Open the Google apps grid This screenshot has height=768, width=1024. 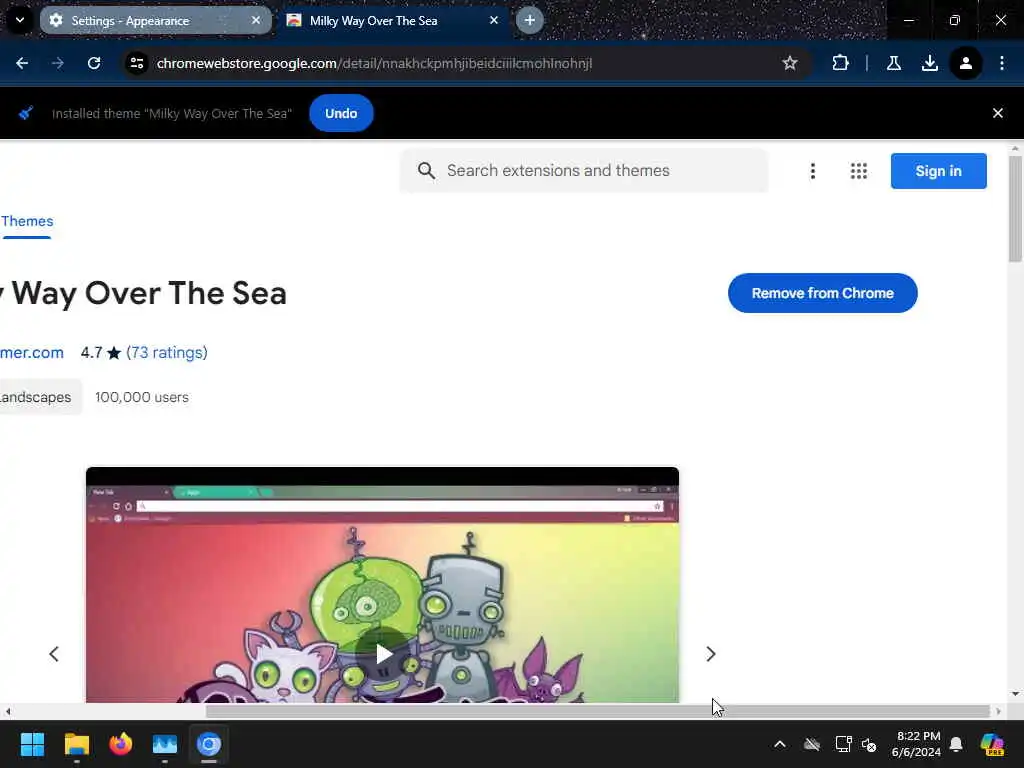[x=859, y=171]
